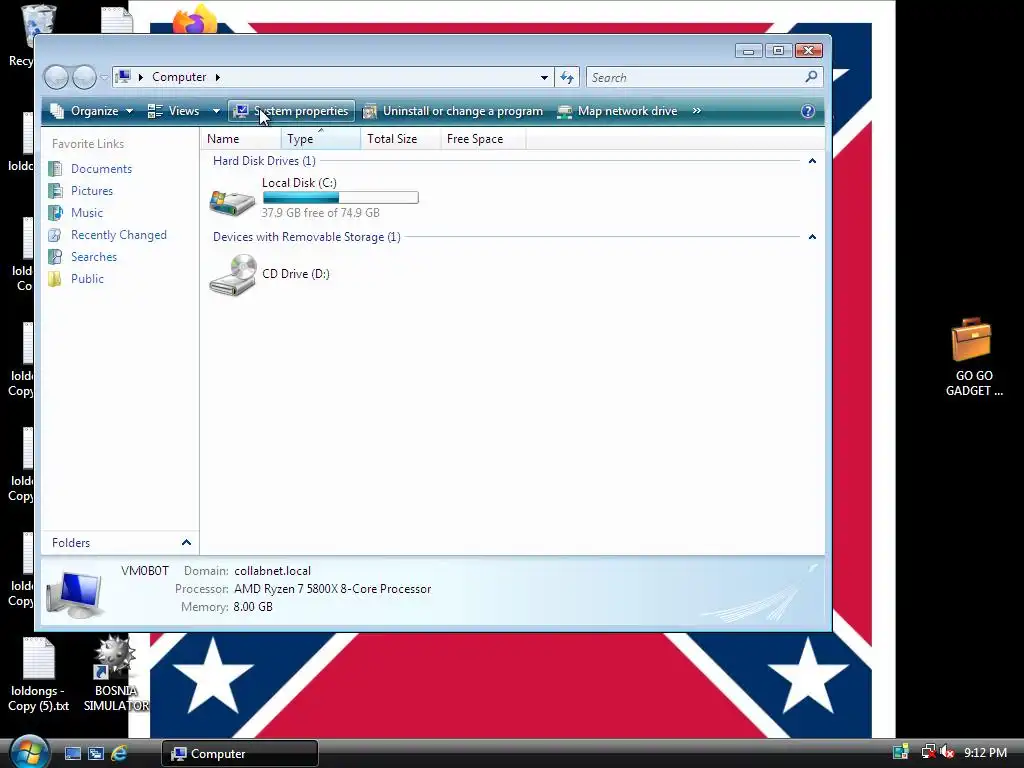Open recent pages dropdown next to Forward
The image size is (1024, 768).
[104, 77]
